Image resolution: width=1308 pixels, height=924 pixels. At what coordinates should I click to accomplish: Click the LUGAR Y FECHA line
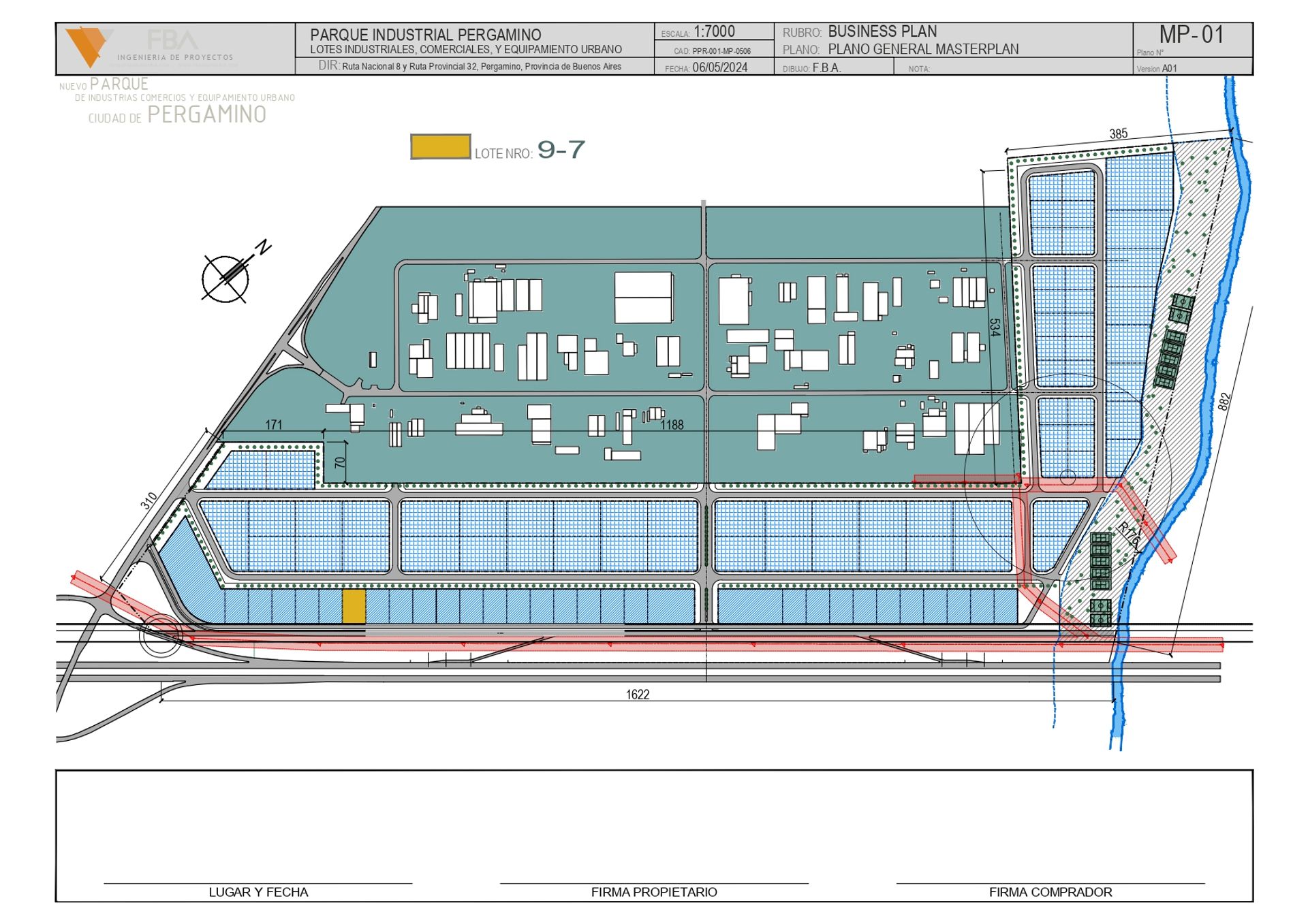(258, 884)
